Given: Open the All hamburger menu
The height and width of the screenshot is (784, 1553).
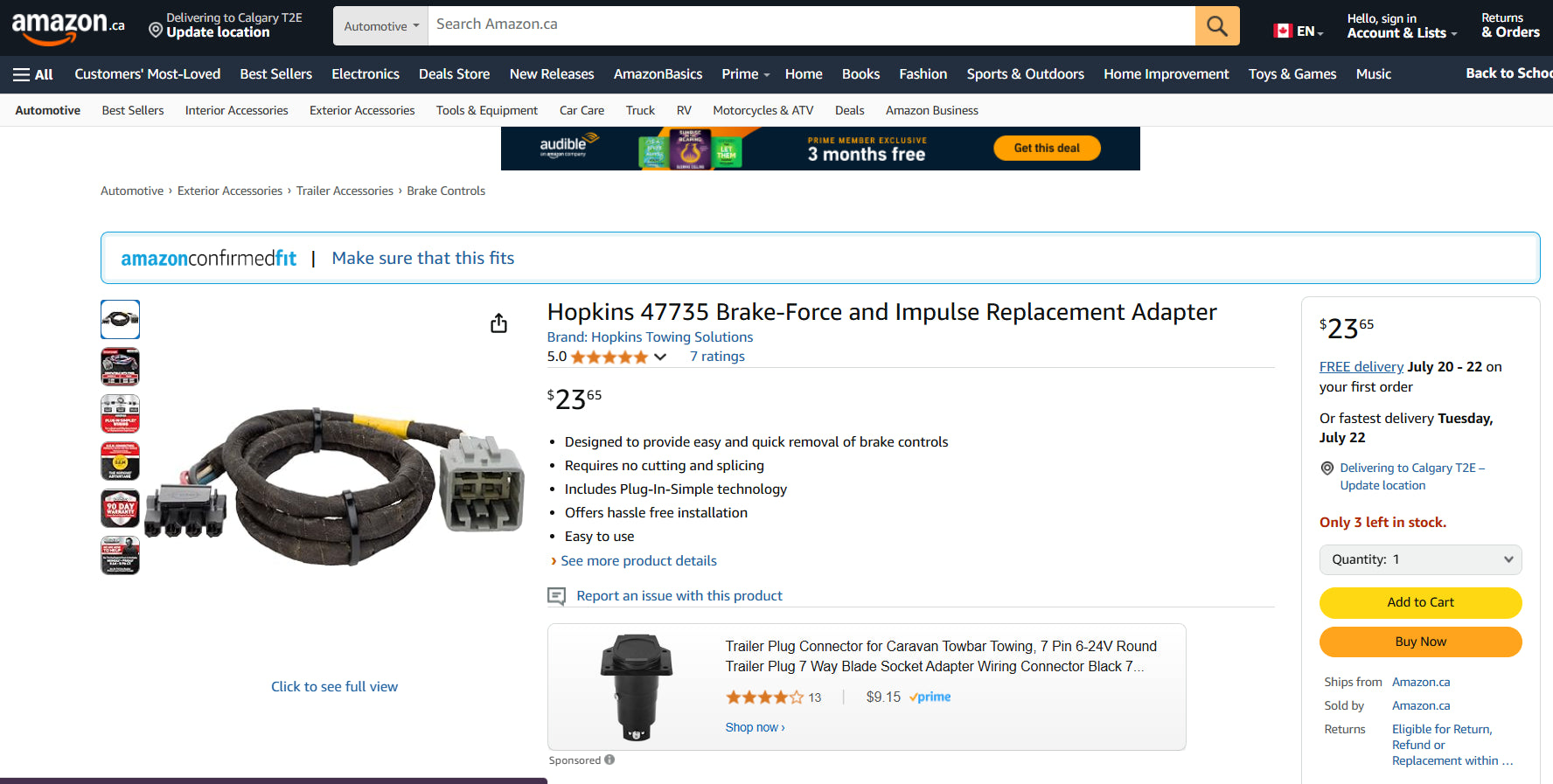Looking at the screenshot, I should point(33,74).
